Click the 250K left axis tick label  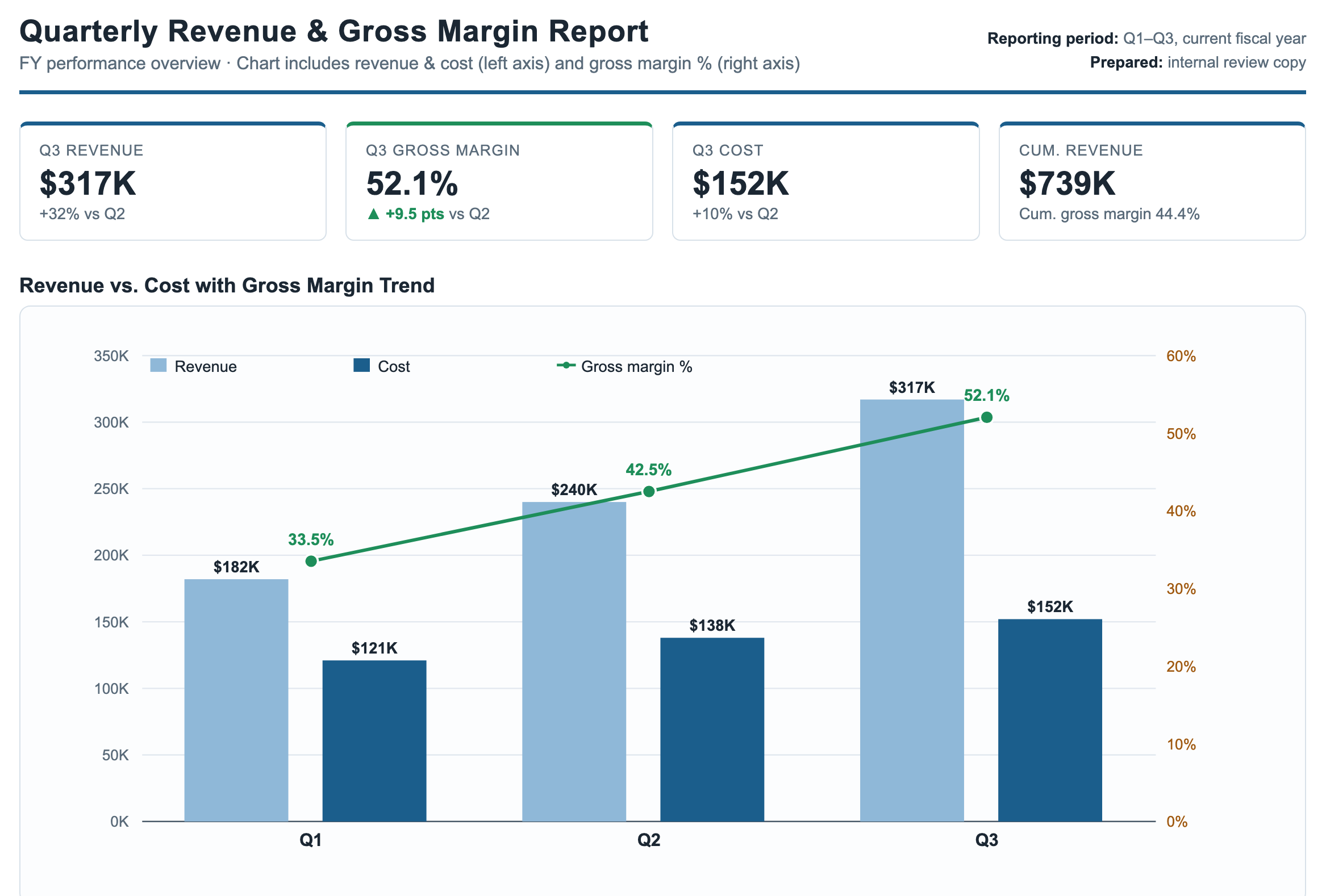111,489
